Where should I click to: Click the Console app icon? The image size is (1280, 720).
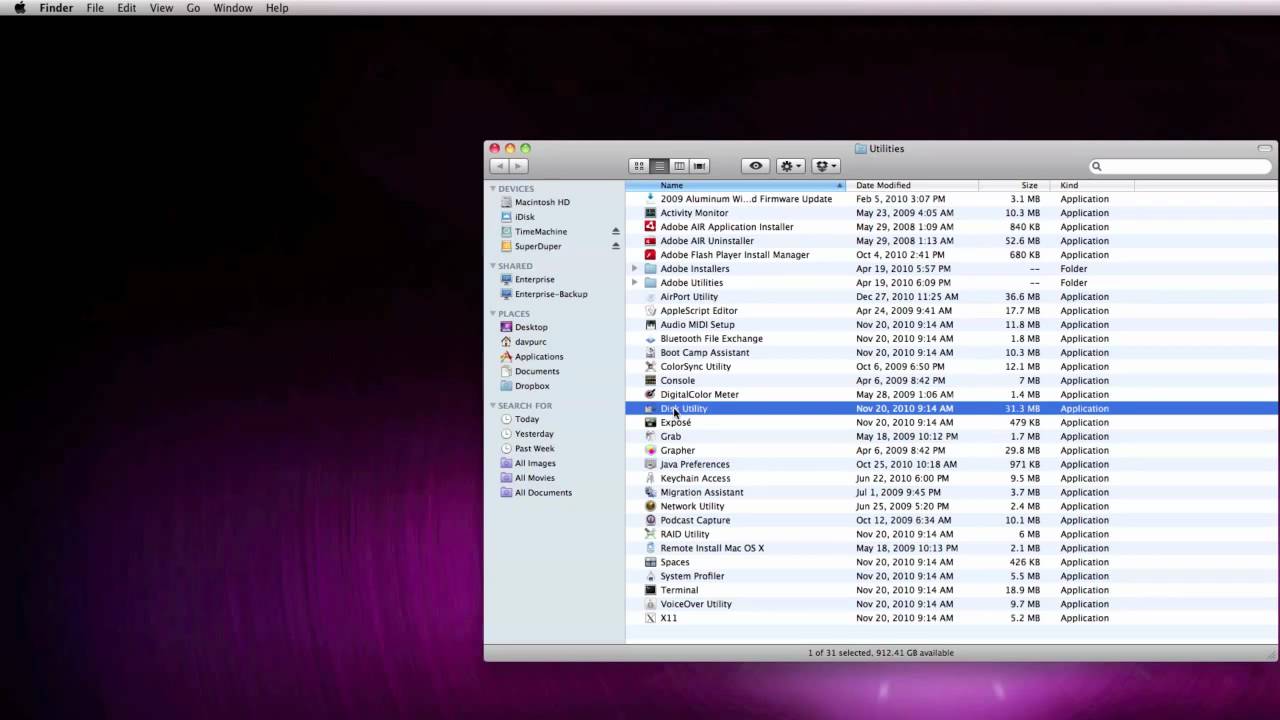click(x=651, y=381)
